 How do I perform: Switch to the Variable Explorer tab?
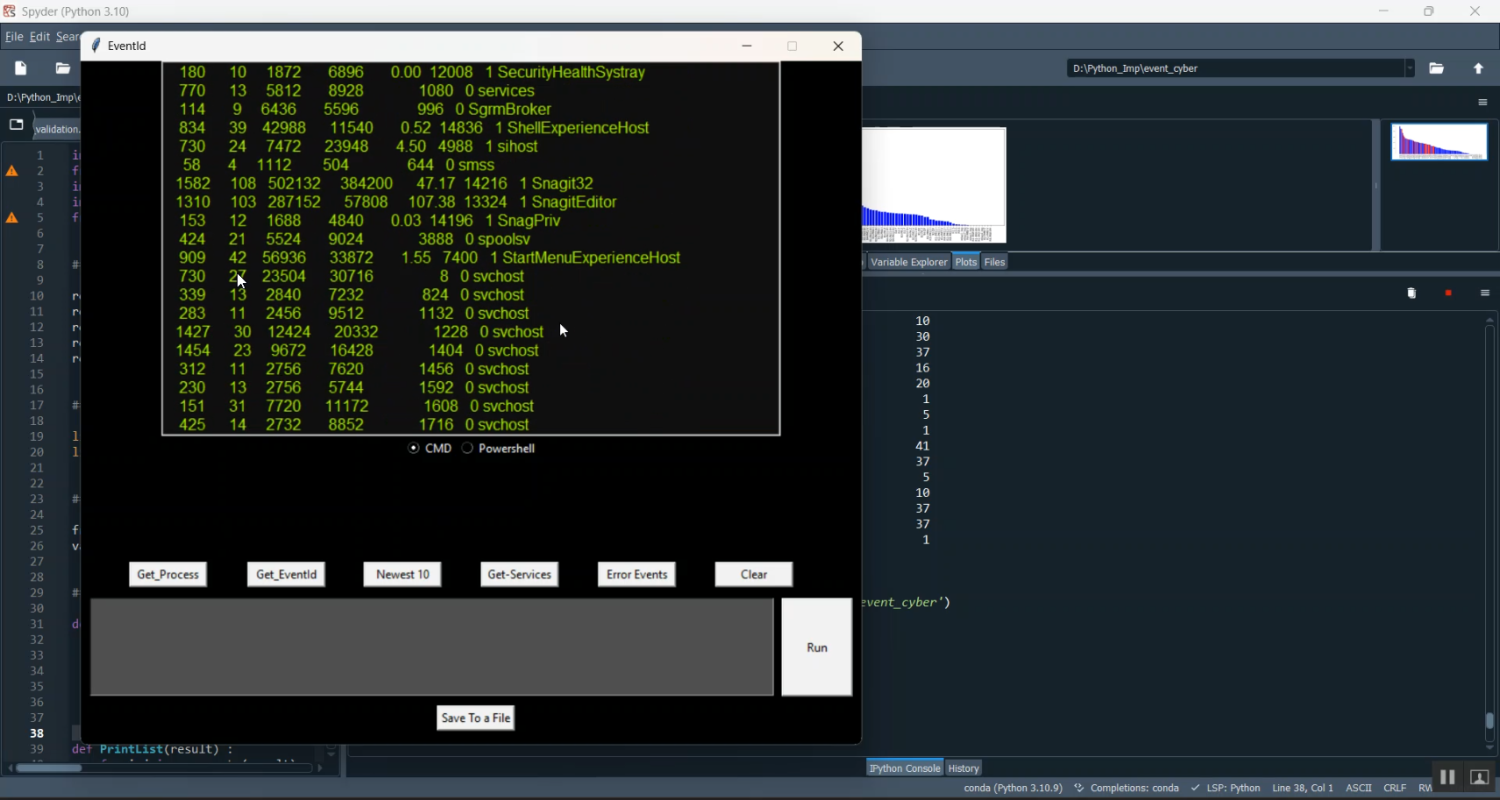[908, 262]
